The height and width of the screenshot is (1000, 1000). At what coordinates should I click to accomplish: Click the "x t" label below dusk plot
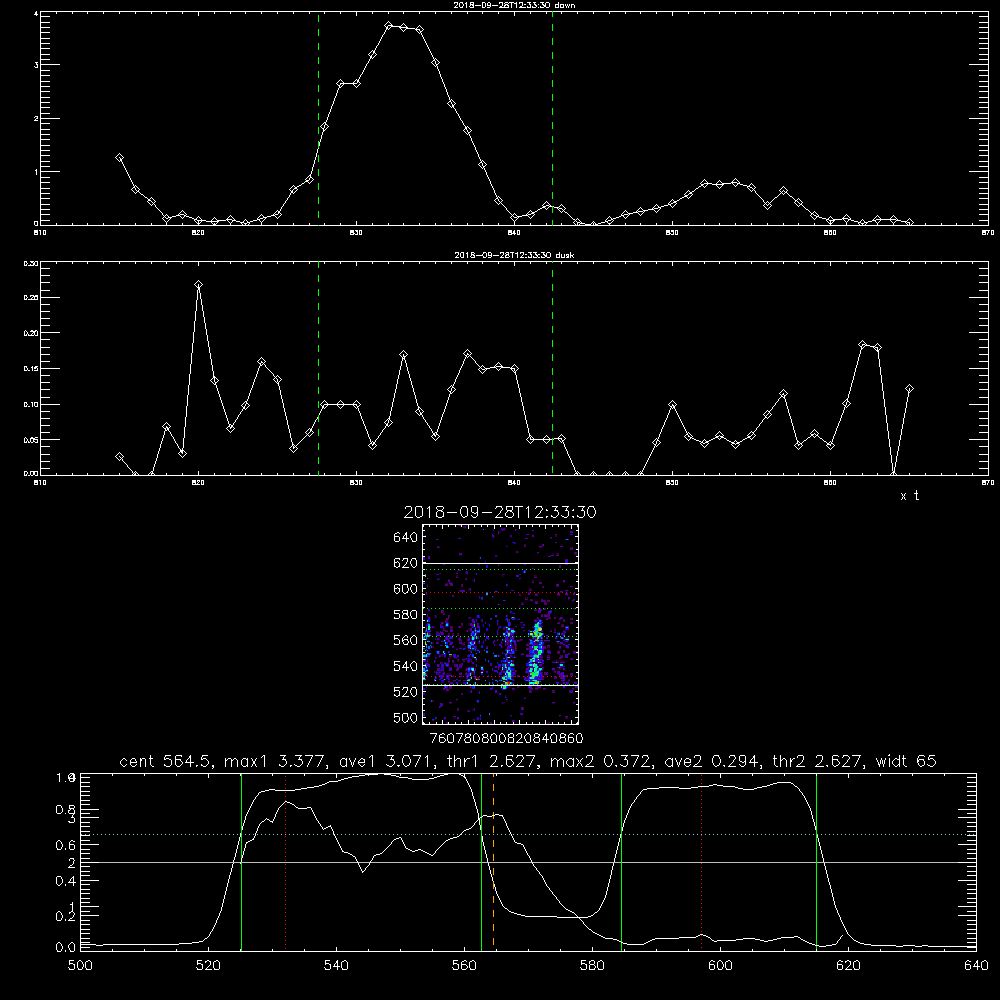click(909, 496)
